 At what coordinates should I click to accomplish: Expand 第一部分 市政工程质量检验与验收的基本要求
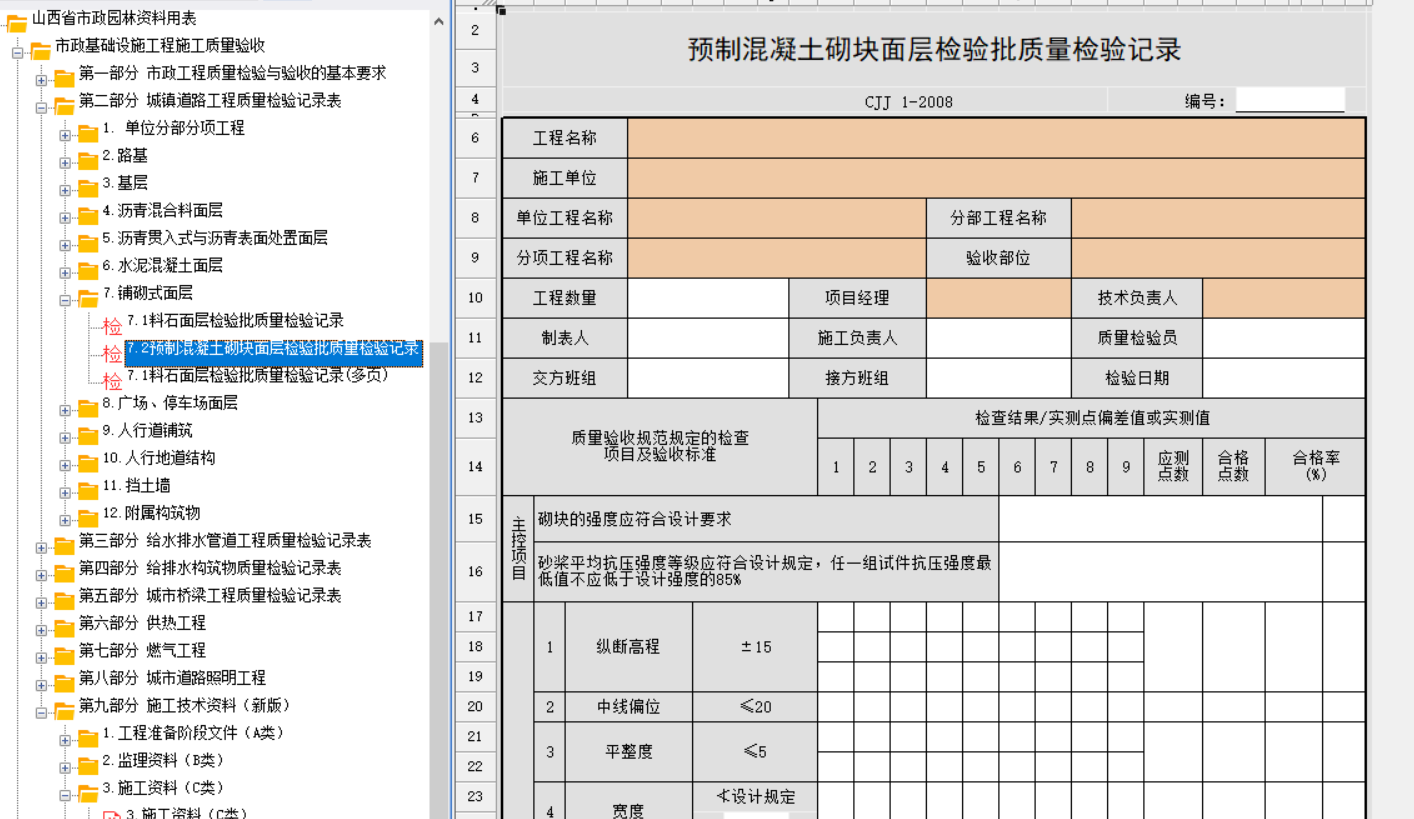[41, 80]
